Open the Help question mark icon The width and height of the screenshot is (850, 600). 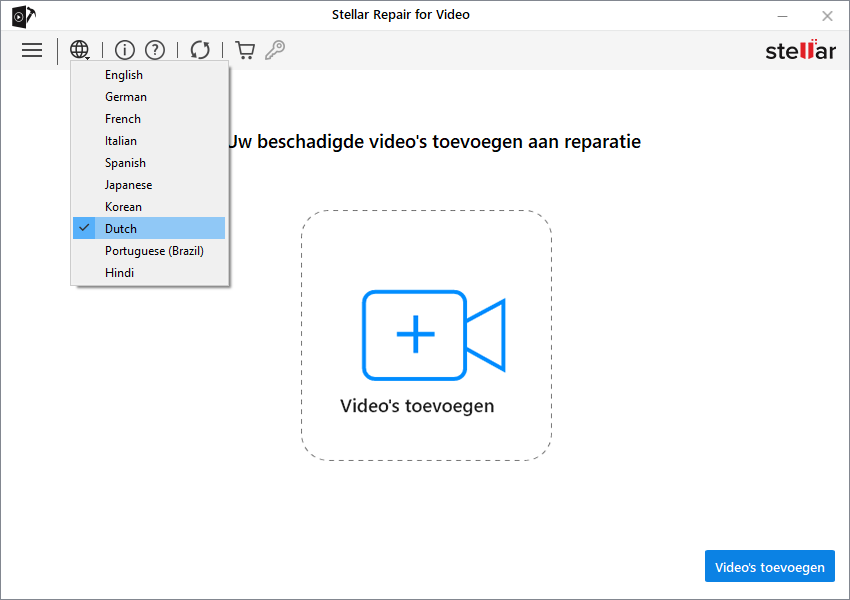pos(155,50)
